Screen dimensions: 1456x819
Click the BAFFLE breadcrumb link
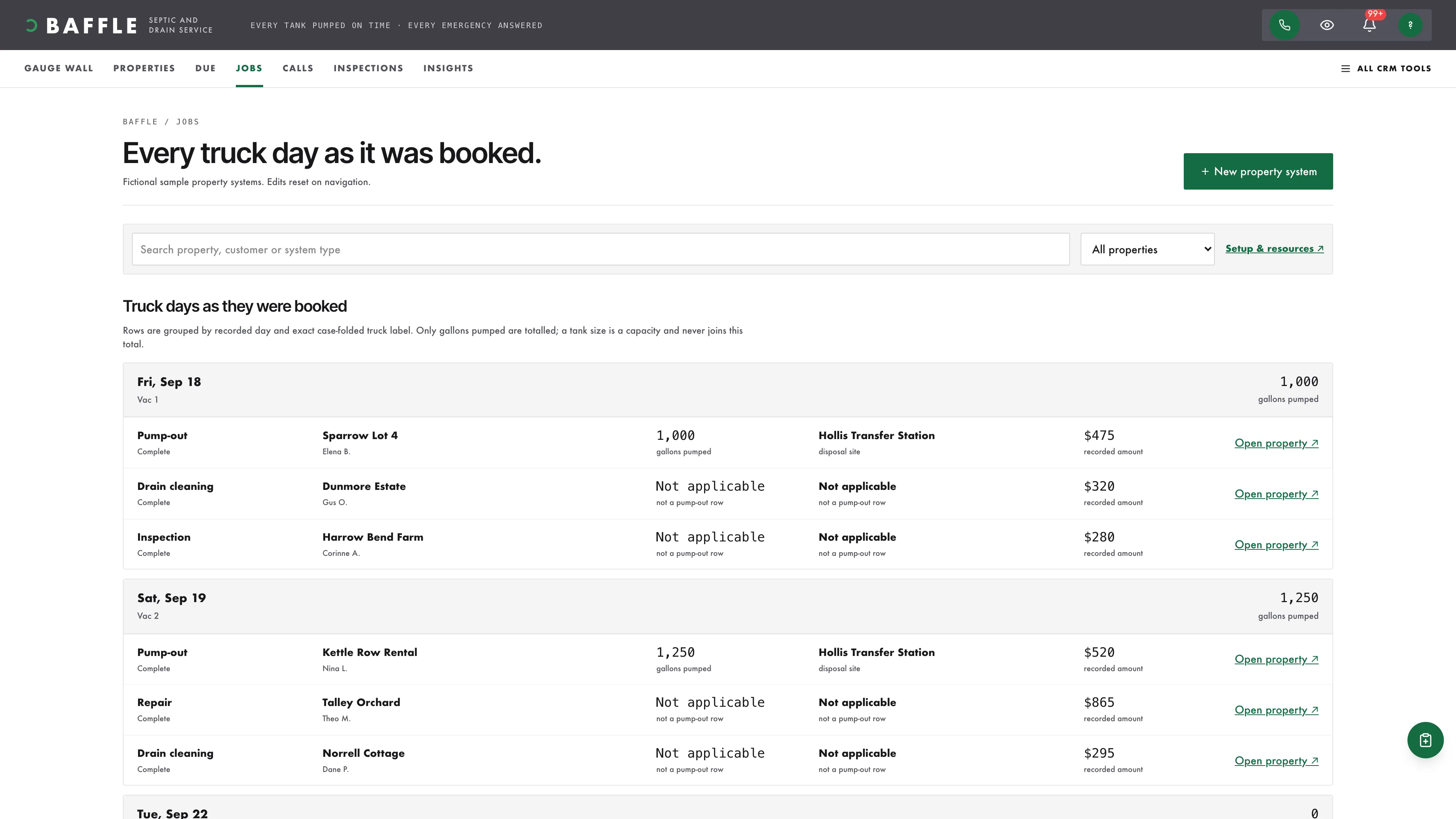[140, 121]
